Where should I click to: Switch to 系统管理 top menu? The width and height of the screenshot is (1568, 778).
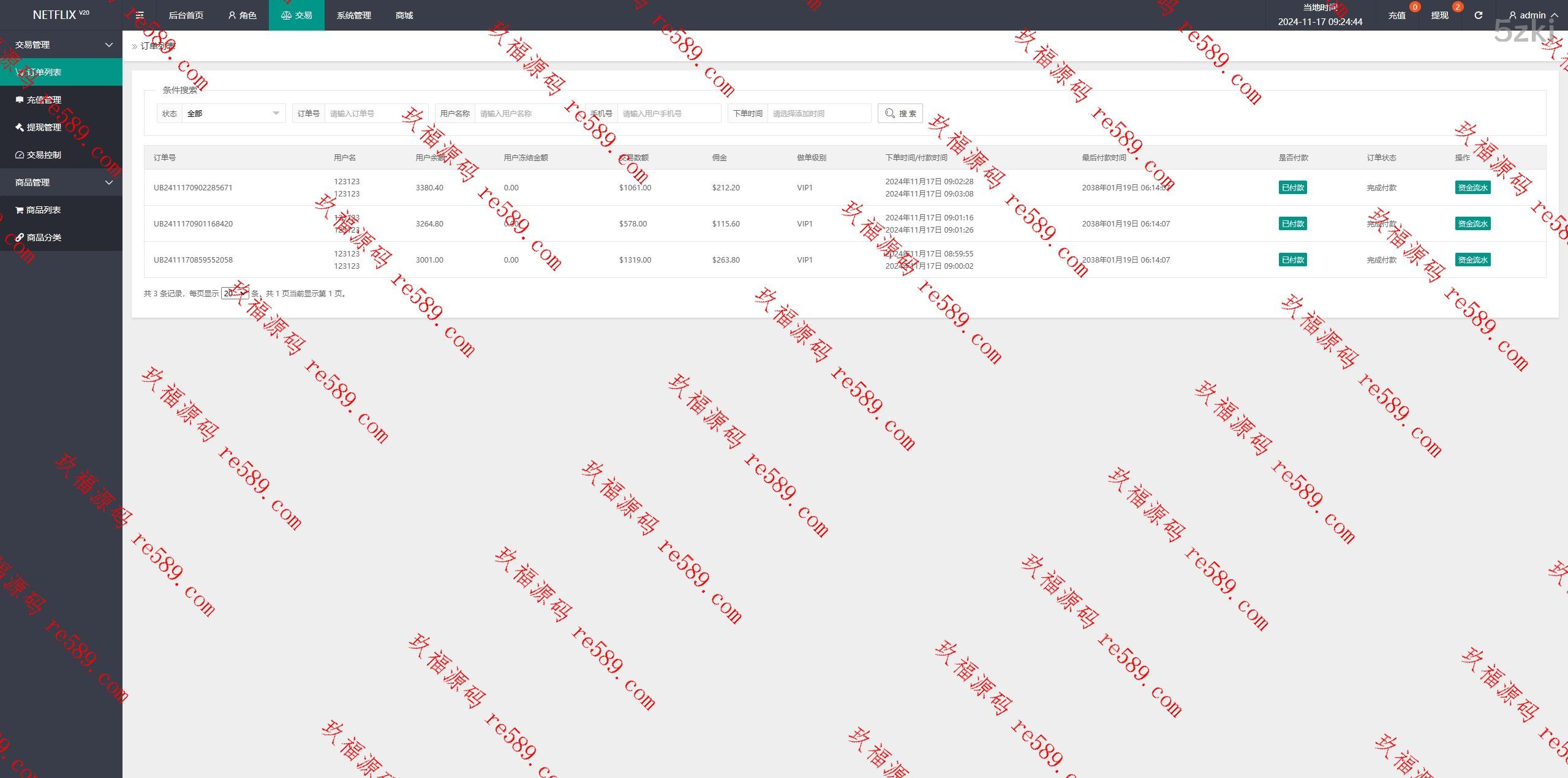[353, 15]
